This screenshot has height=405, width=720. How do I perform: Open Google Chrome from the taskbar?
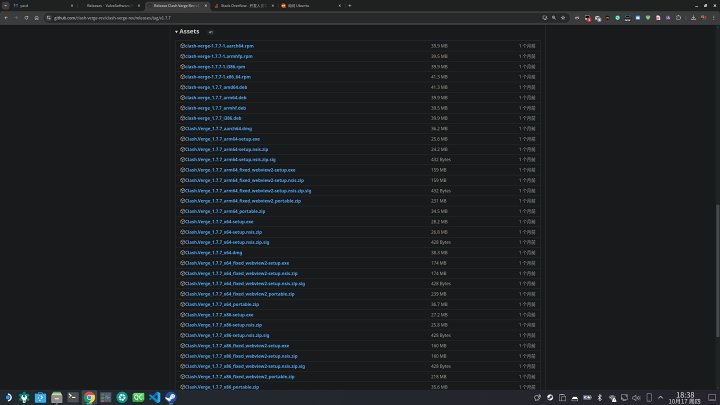(89, 397)
